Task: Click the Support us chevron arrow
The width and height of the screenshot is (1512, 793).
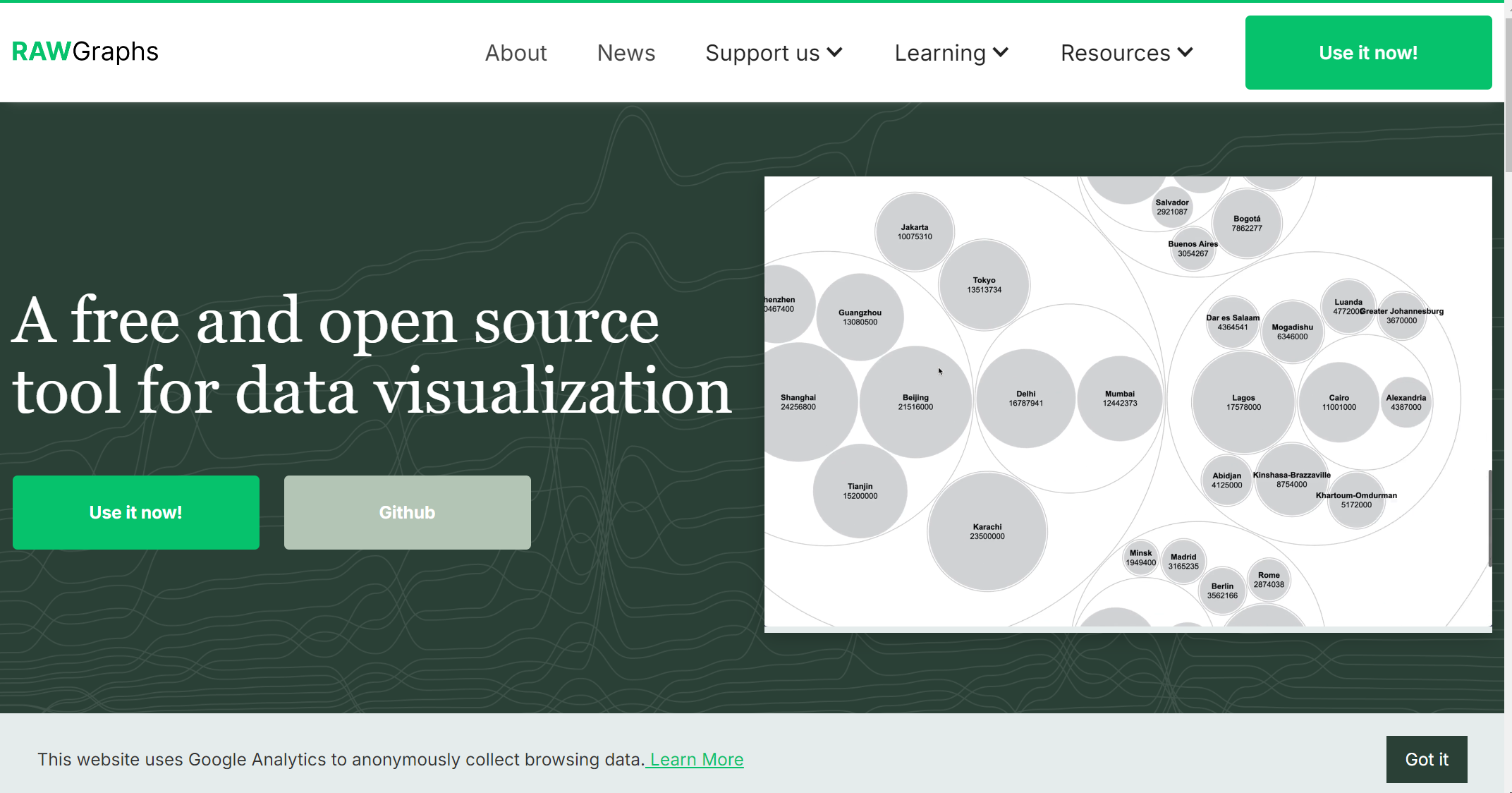Action: click(835, 52)
